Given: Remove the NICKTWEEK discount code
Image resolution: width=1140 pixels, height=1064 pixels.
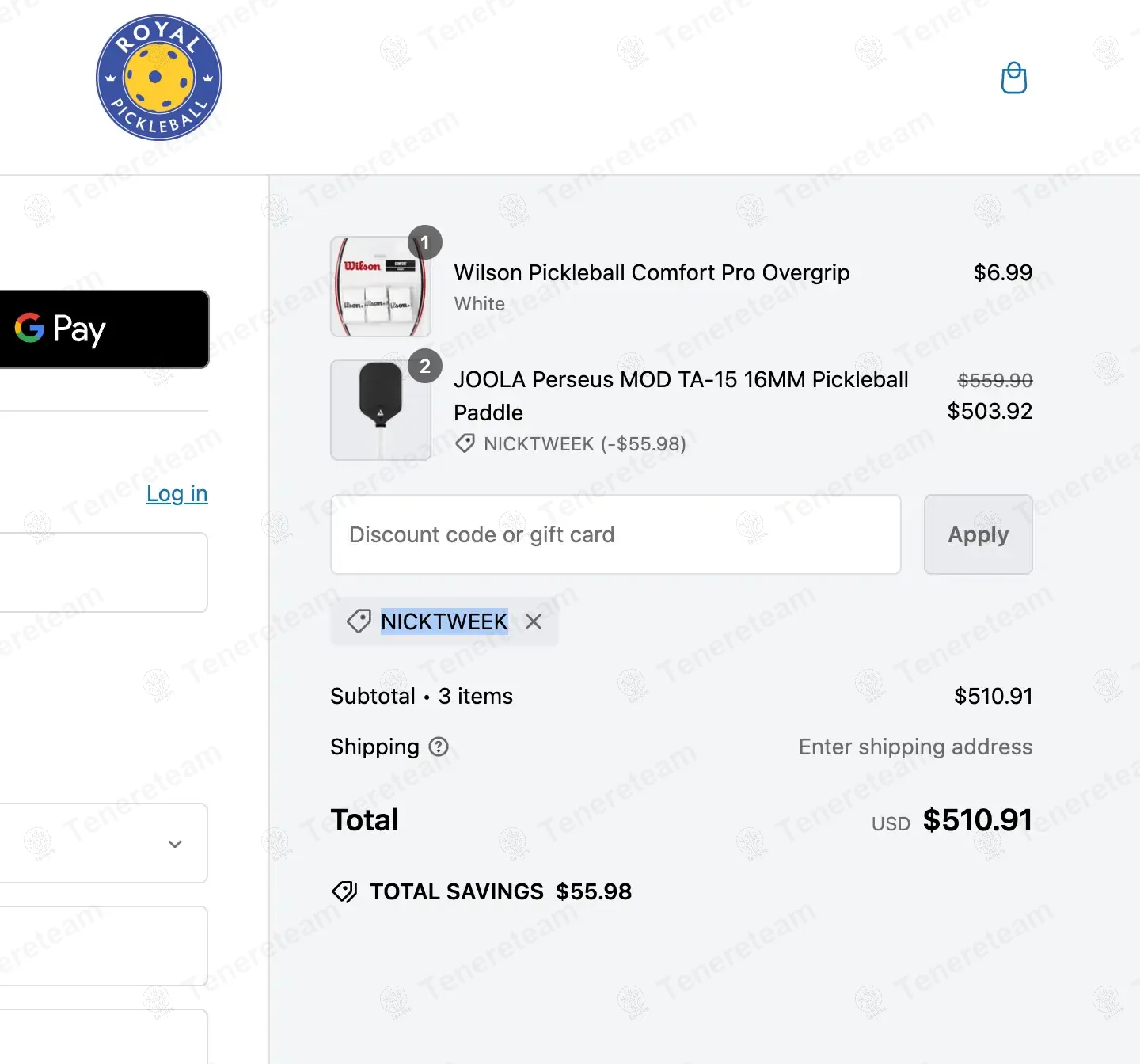Looking at the screenshot, I should [534, 621].
